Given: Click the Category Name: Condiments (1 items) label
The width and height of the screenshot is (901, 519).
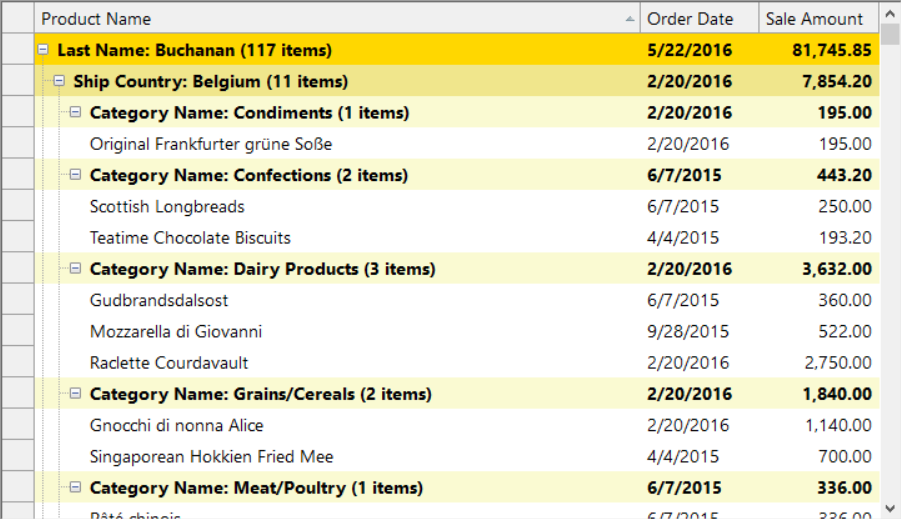Looking at the screenshot, I should click(249, 113).
